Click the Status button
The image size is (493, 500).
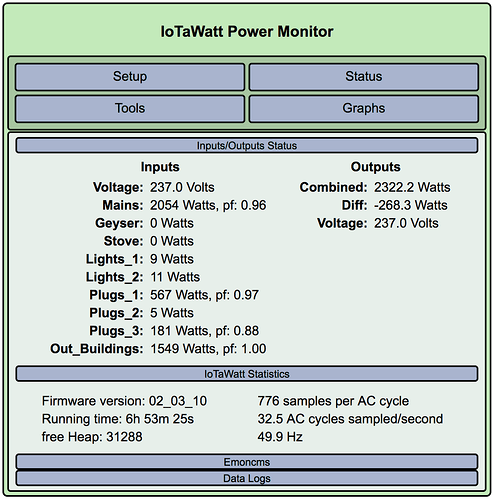coord(364,77)
